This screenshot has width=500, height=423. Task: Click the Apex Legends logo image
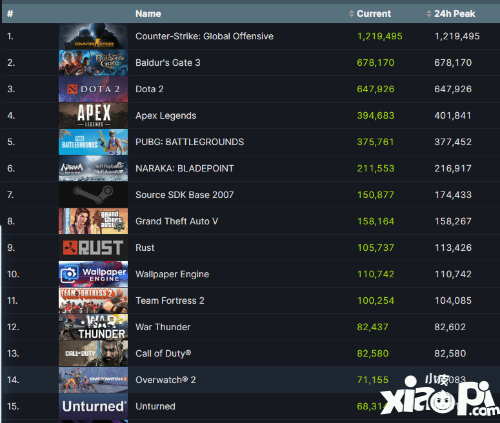point(93,116)
